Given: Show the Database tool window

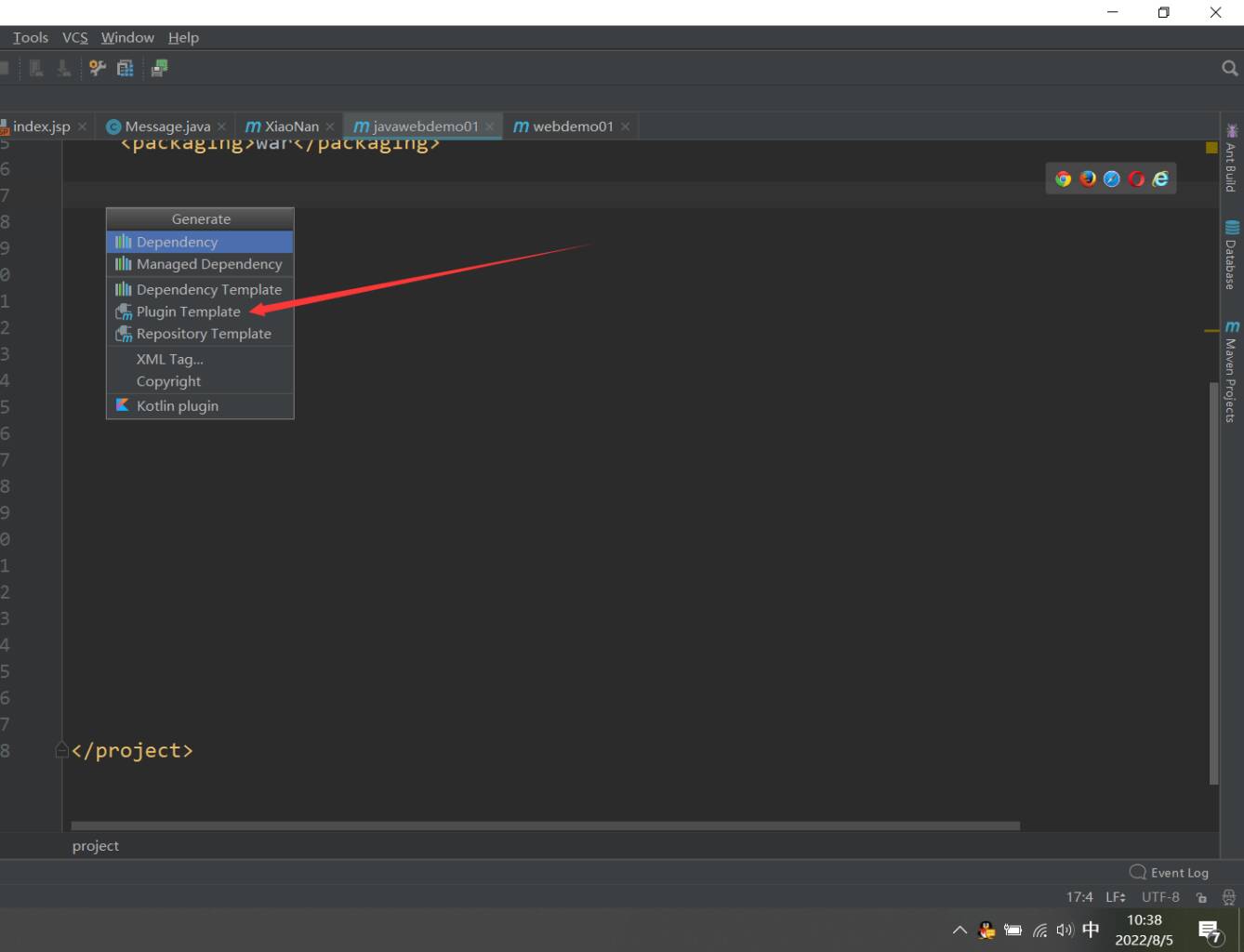Looking at the screenshot, I should (x=1232, y=255).
